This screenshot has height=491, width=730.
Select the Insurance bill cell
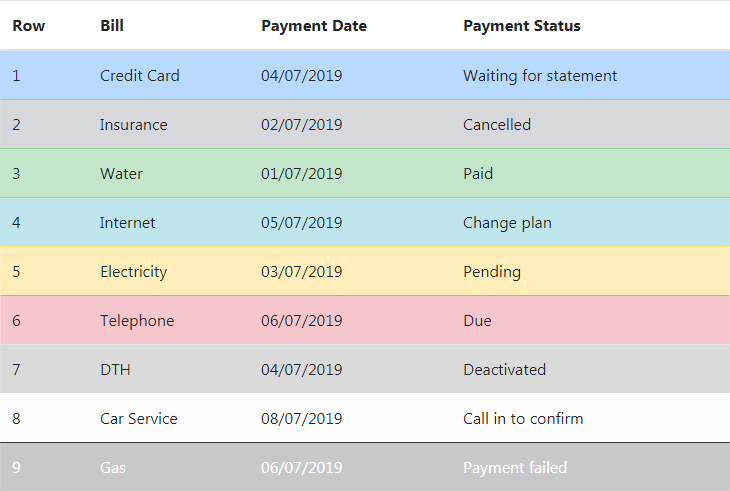[134, 125]
